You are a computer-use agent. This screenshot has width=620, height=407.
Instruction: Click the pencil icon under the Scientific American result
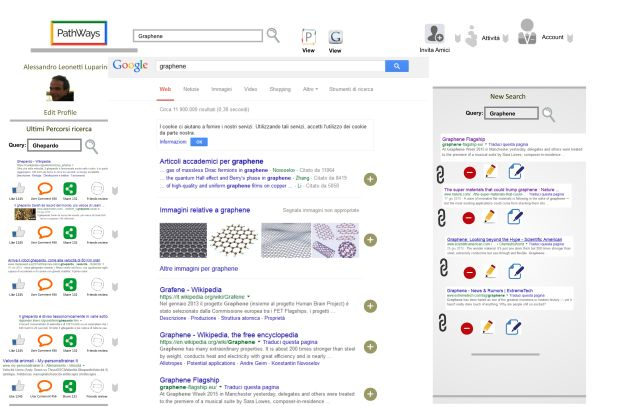pyautogui.click(x=490, y=271)
